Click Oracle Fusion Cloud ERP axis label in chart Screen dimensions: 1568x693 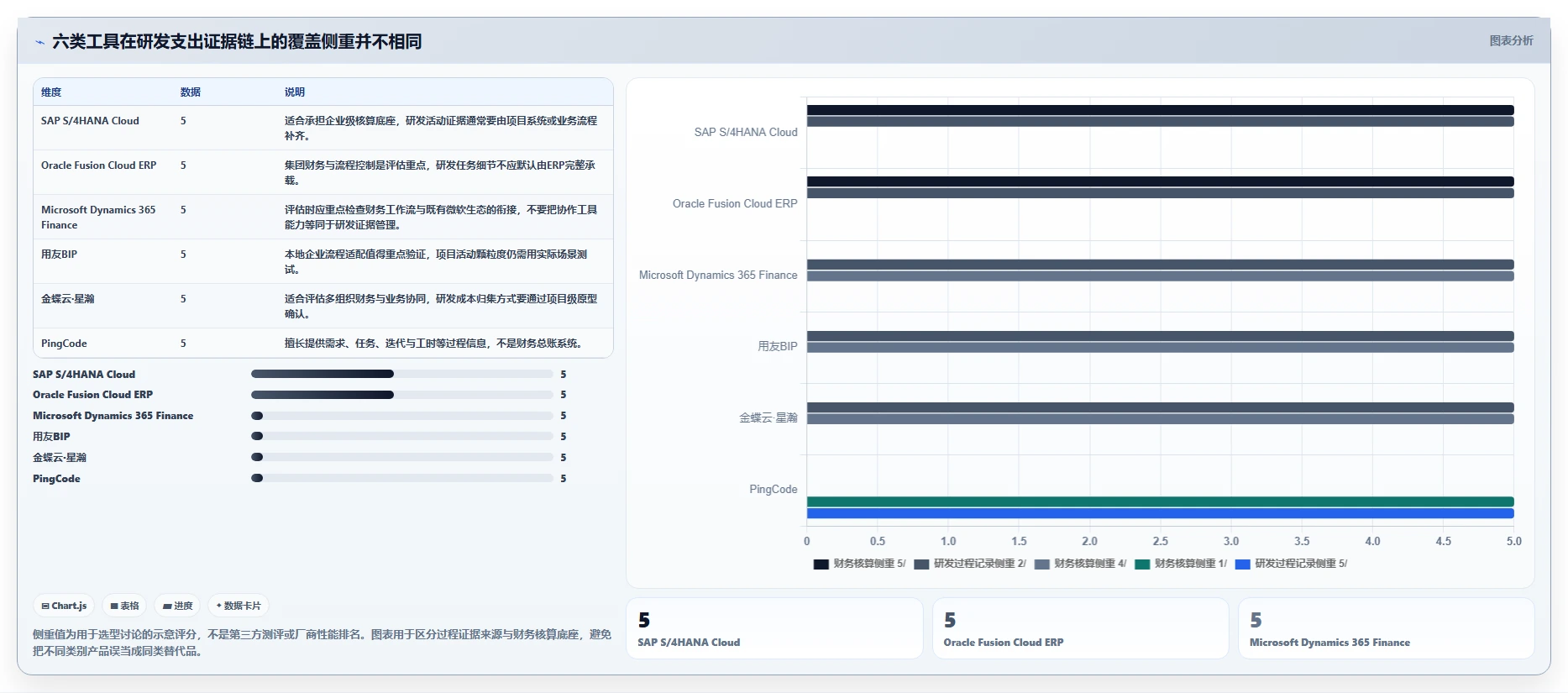(x=735, y=203)
